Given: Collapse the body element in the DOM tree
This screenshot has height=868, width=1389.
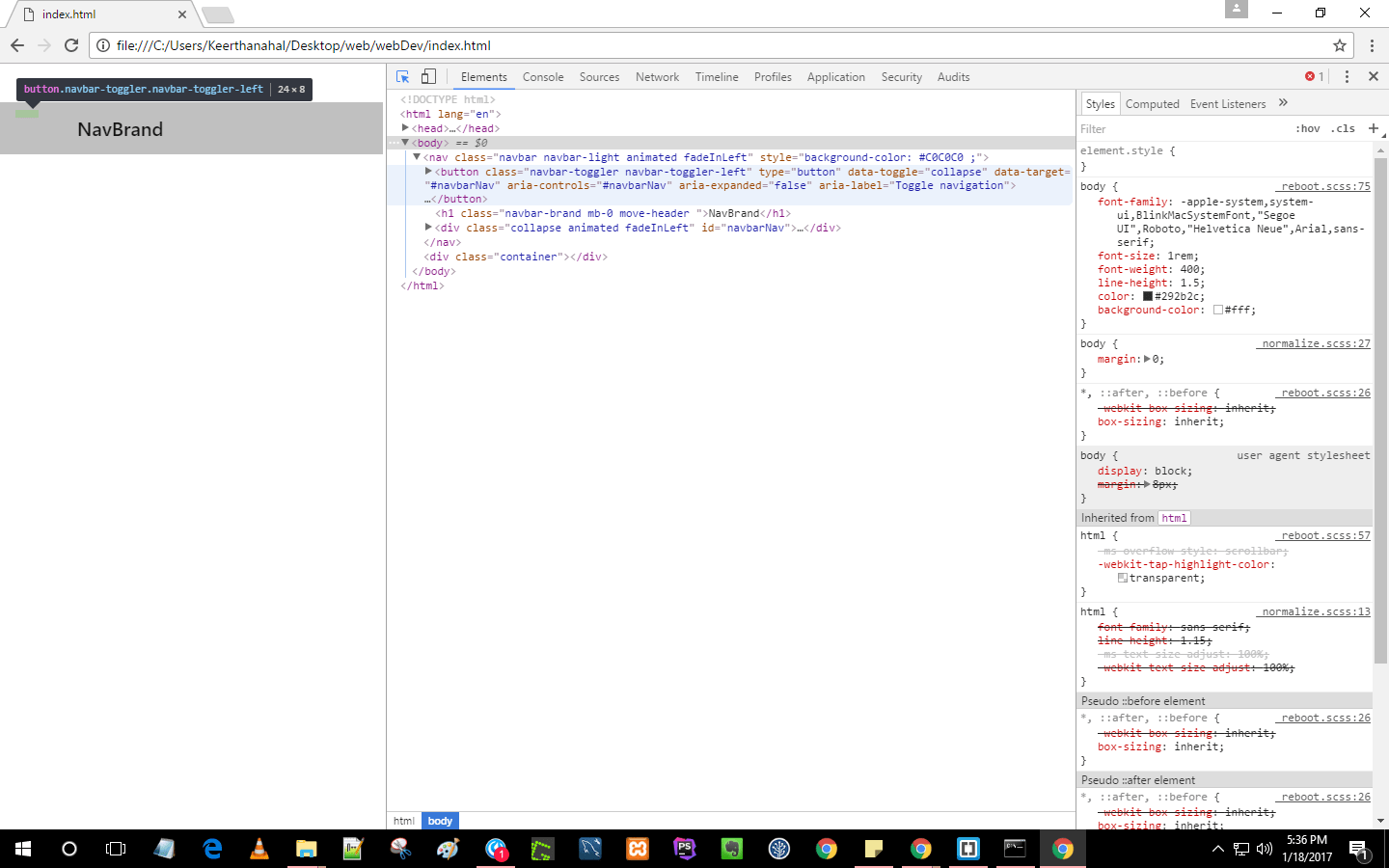Looking at the screenshot, I should pos(404,142).
